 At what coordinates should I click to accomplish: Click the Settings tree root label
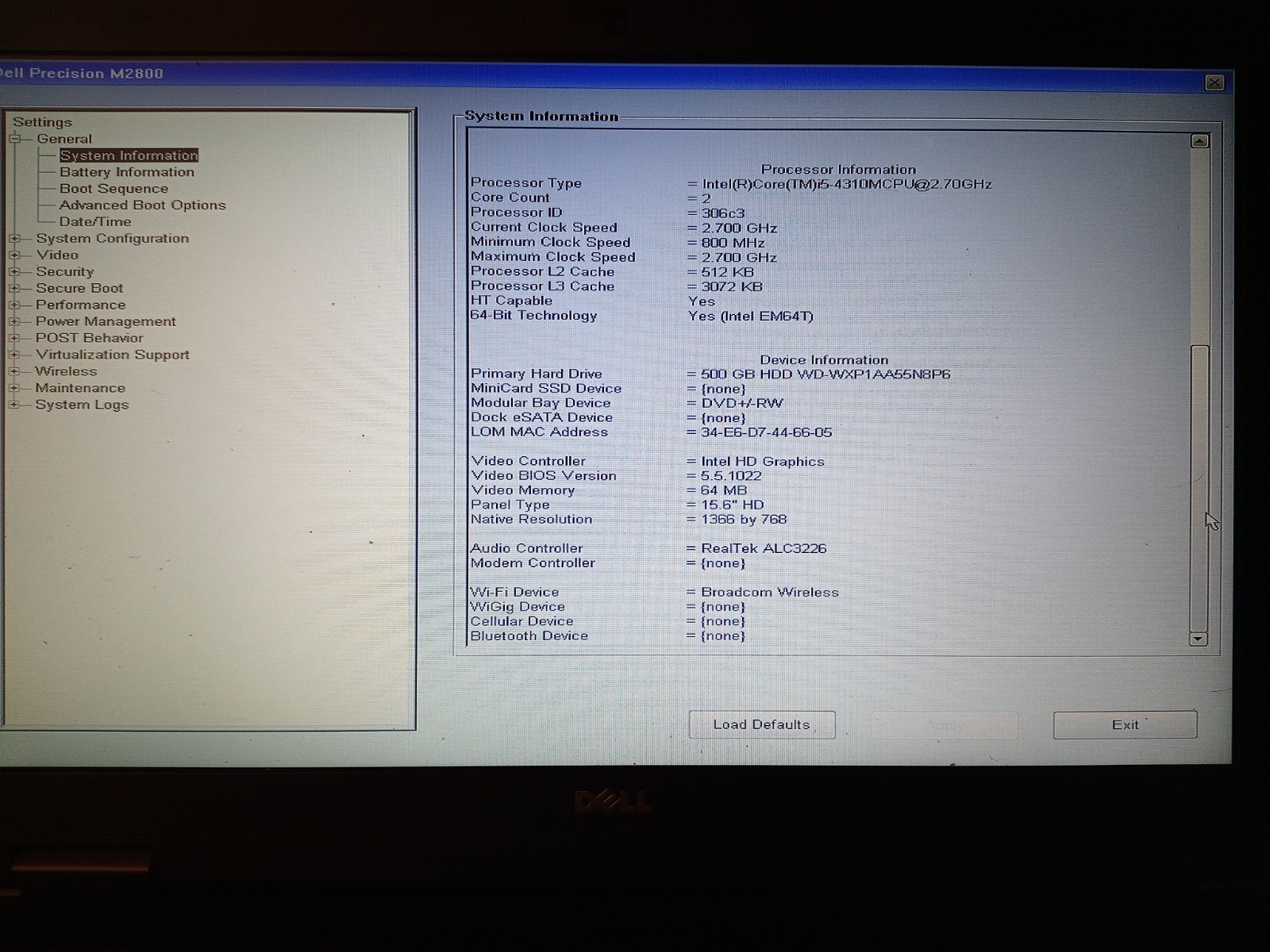tap(42, 122)
